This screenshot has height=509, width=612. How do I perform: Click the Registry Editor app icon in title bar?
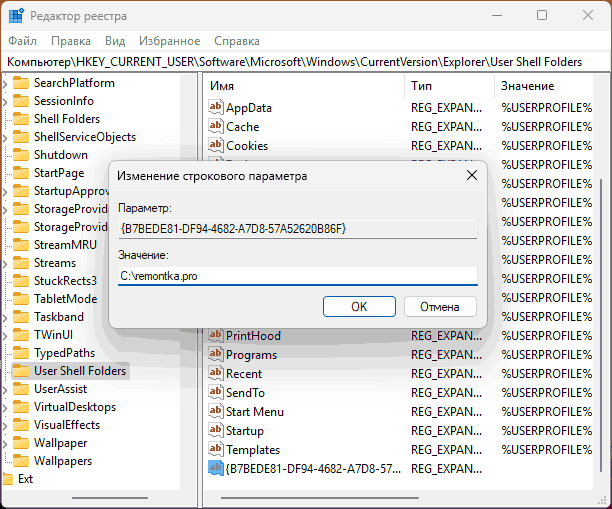17,16
